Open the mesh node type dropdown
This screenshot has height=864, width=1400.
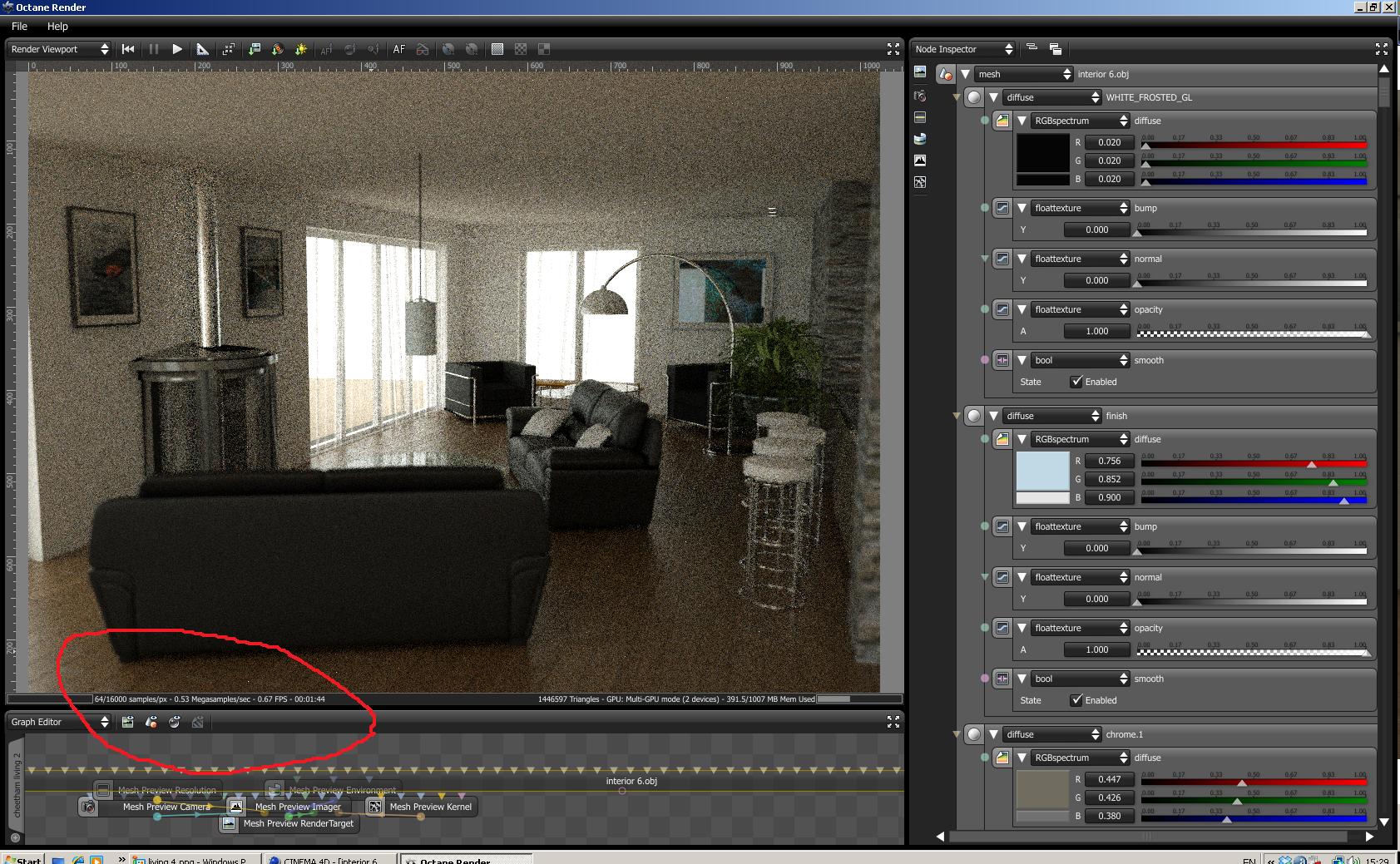1024,74
